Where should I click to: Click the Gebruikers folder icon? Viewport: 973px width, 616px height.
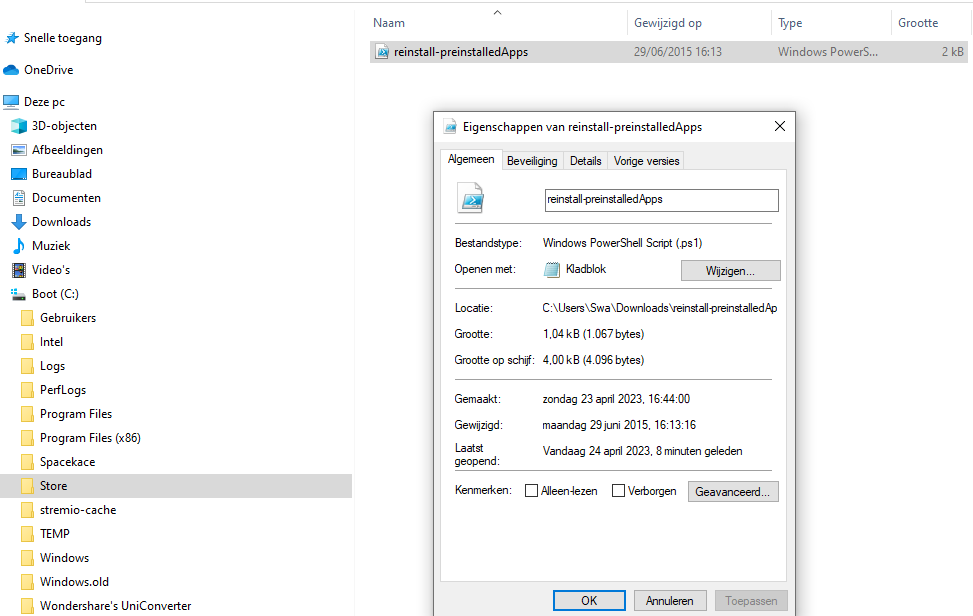pos(27,318)
